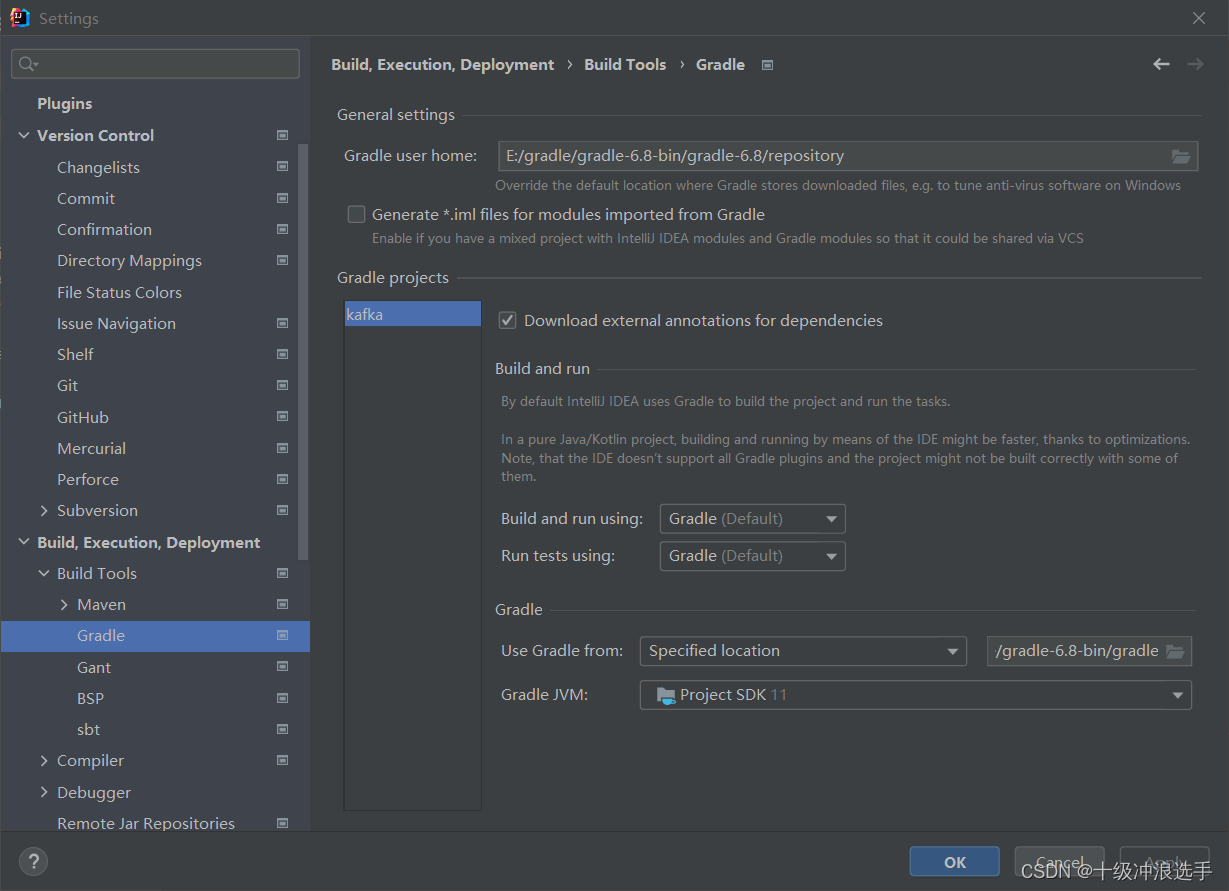
Task: Click project-level icon beside Version Control
Action: 283,135
